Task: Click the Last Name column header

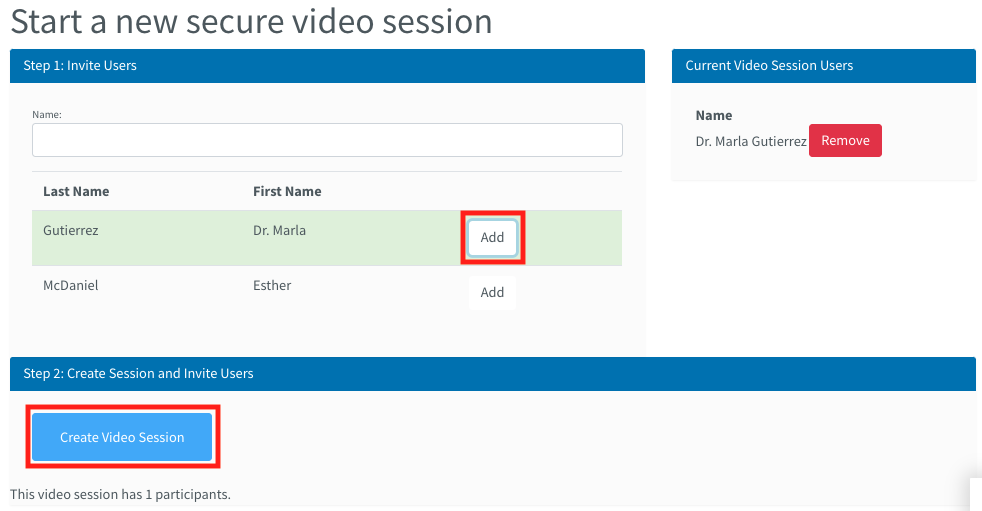Action: [x=76, y=192]
